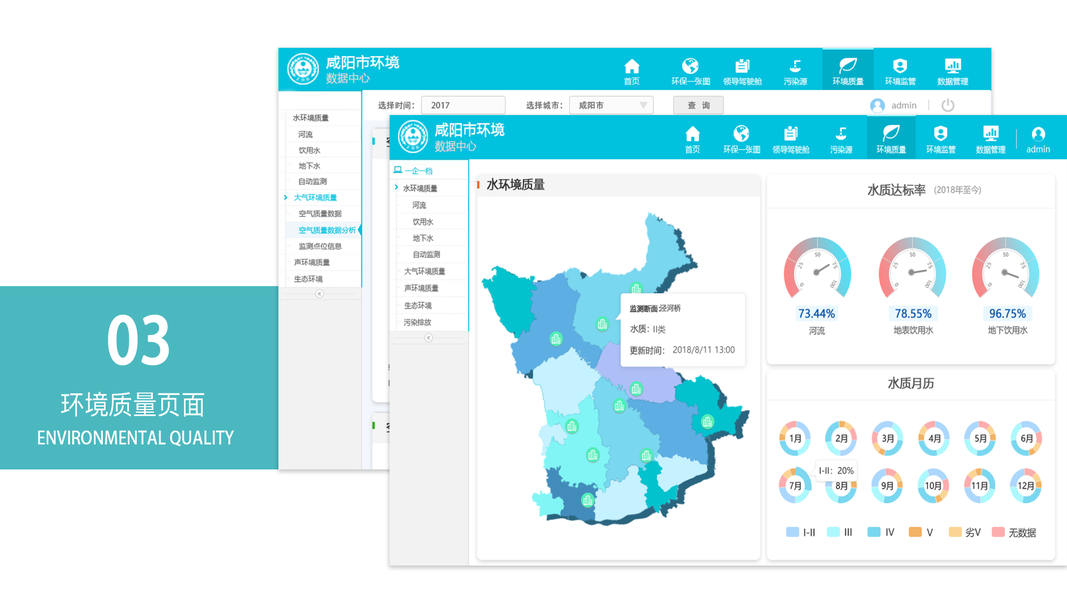Open 生态环境 in front window sidebar
1067x600 pixels.
point(417,305)
